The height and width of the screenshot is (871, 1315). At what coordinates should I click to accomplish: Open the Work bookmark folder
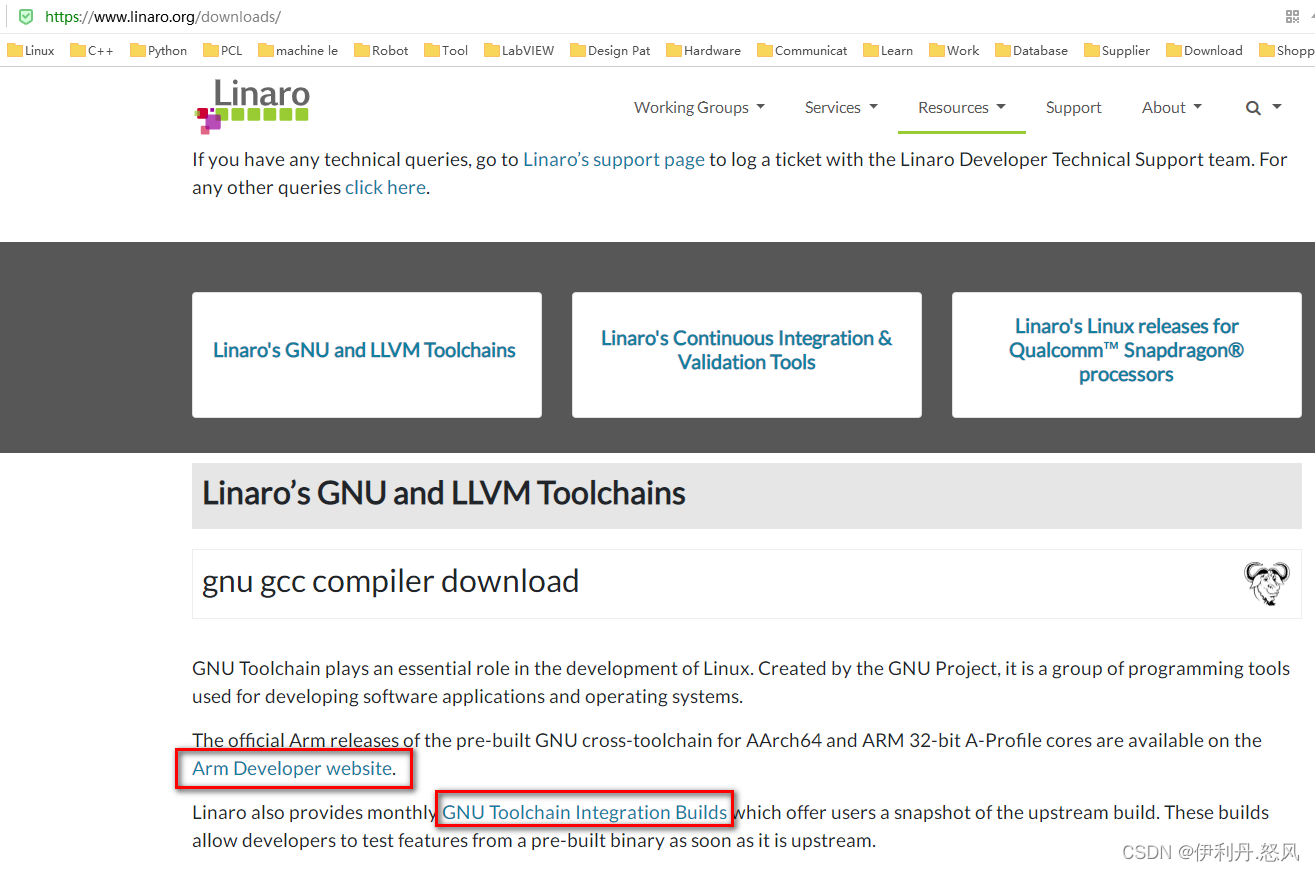click(954, 50)
